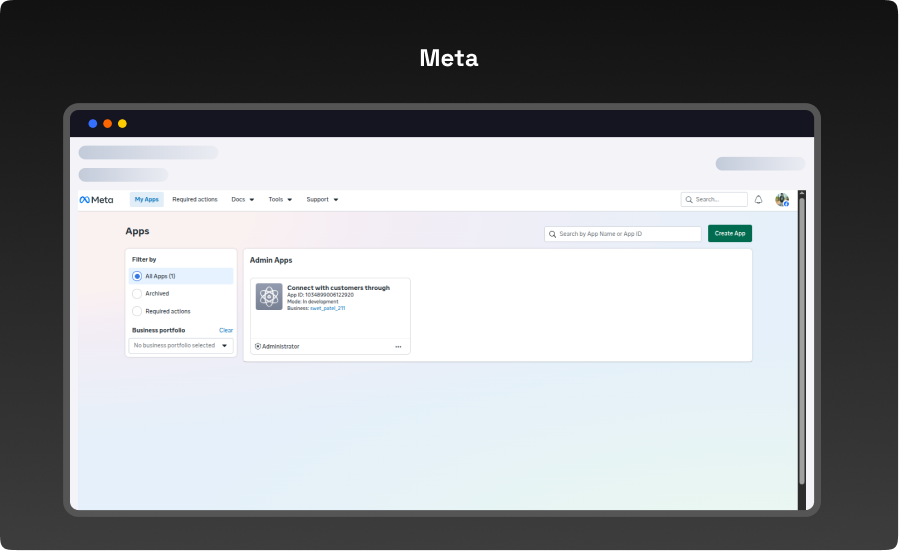Screen dimensions: 899x551
Task: Click the yellow window dot
Action: point(122,123)
